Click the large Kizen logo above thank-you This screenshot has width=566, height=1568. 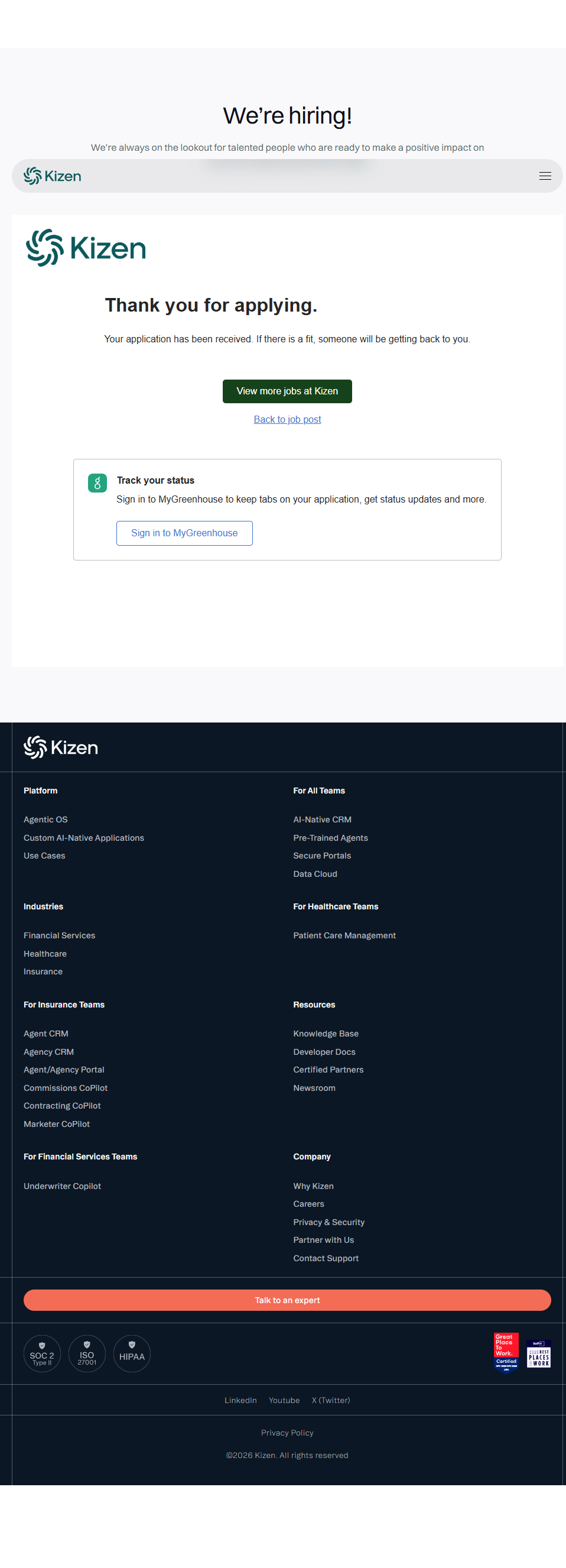pos(86,248)
